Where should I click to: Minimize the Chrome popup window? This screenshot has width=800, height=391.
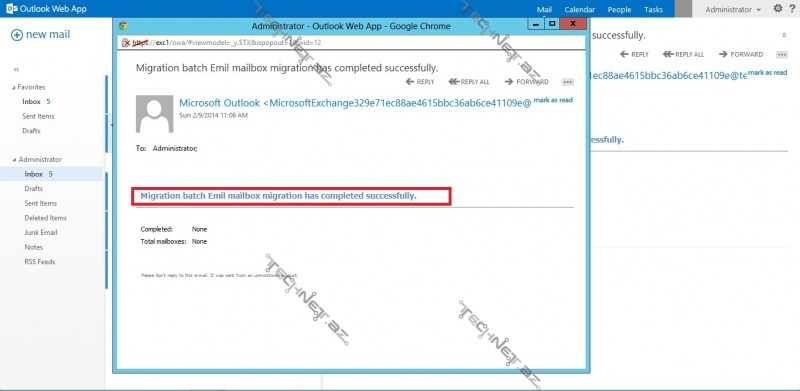536,23
